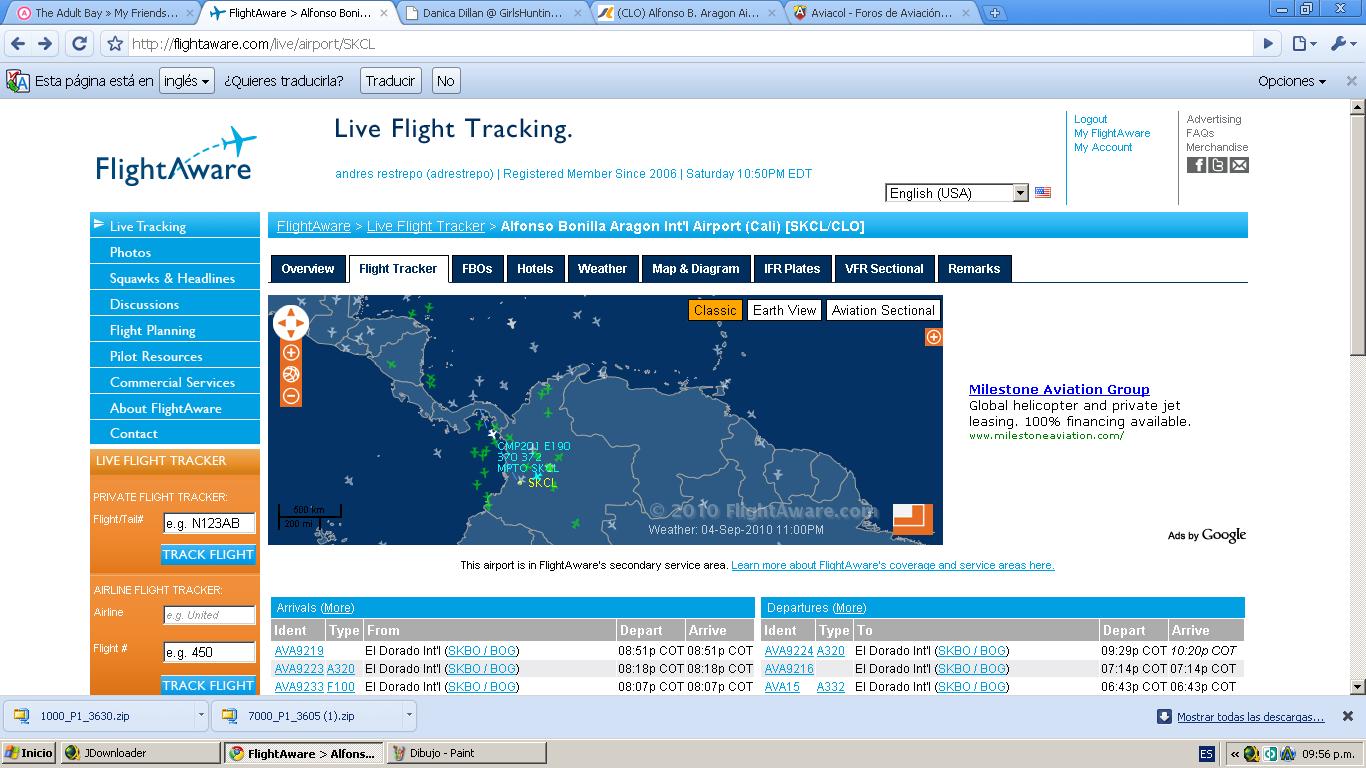The image size is (1366, 768).
Task: Open the Weather tab
Action: tap(602, 269)
